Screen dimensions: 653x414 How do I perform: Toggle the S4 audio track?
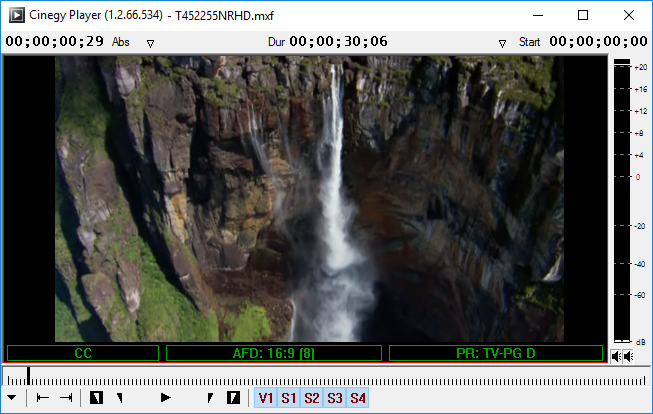[x=358, y=398]
